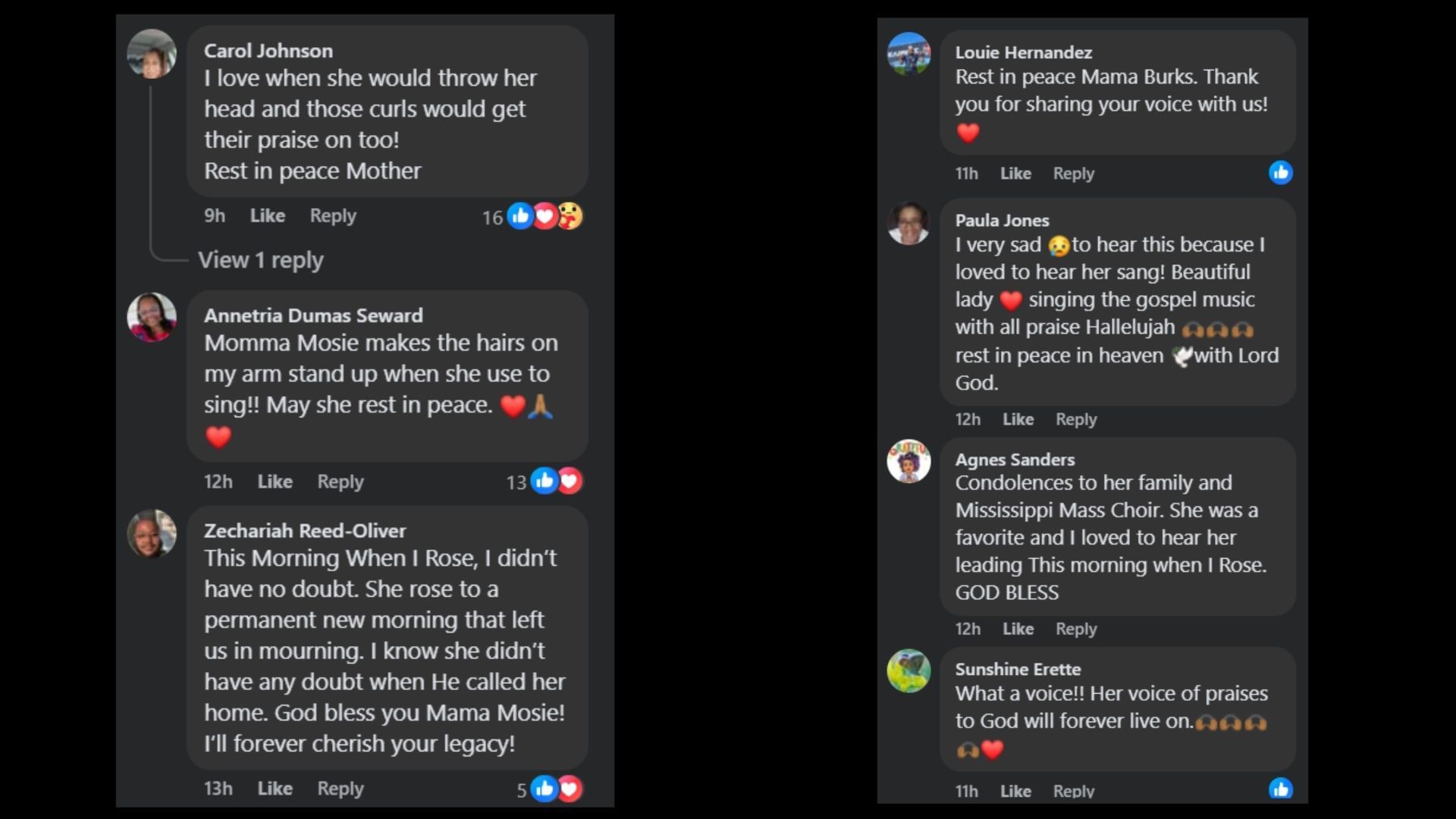The width and height of the screenshot is (1456, 819).
Task: Click thumbs-up reaction on Sunshine Erette's comment
Action: point(1280,789)
